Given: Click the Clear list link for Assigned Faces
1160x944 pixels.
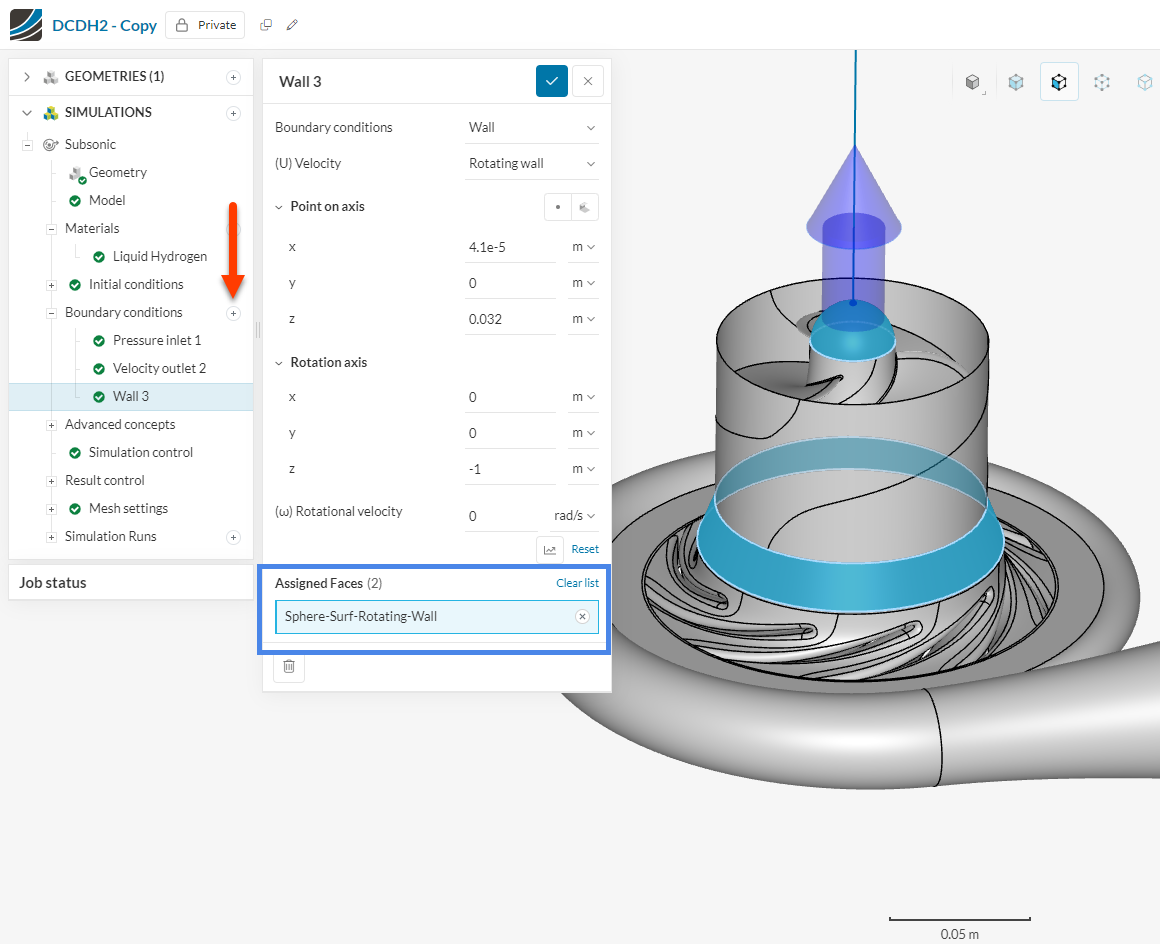Looking at the screenshot, I should (x=577, y=582).
